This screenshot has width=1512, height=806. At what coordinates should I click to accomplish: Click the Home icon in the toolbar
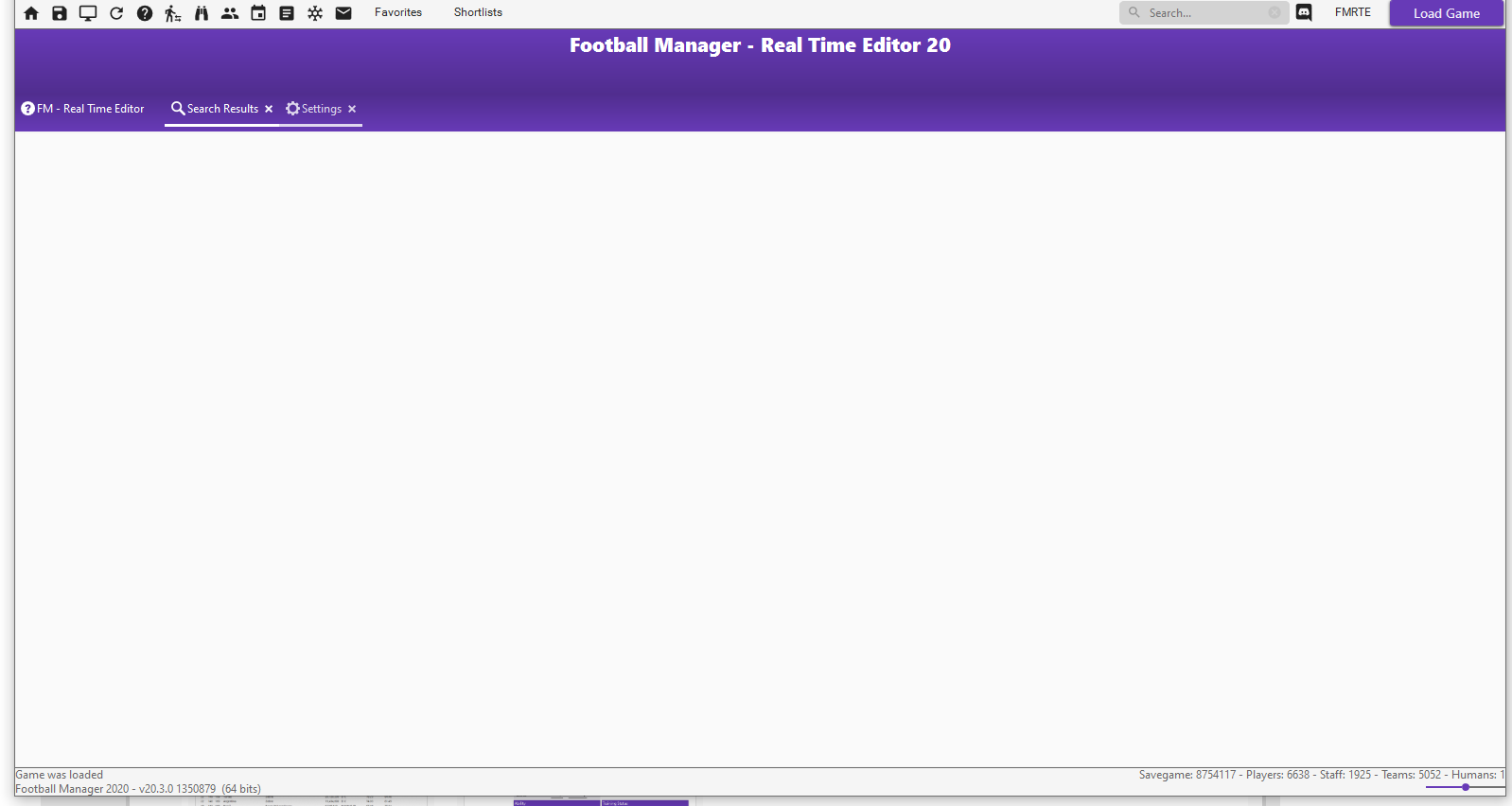click(x=31, y=13)
